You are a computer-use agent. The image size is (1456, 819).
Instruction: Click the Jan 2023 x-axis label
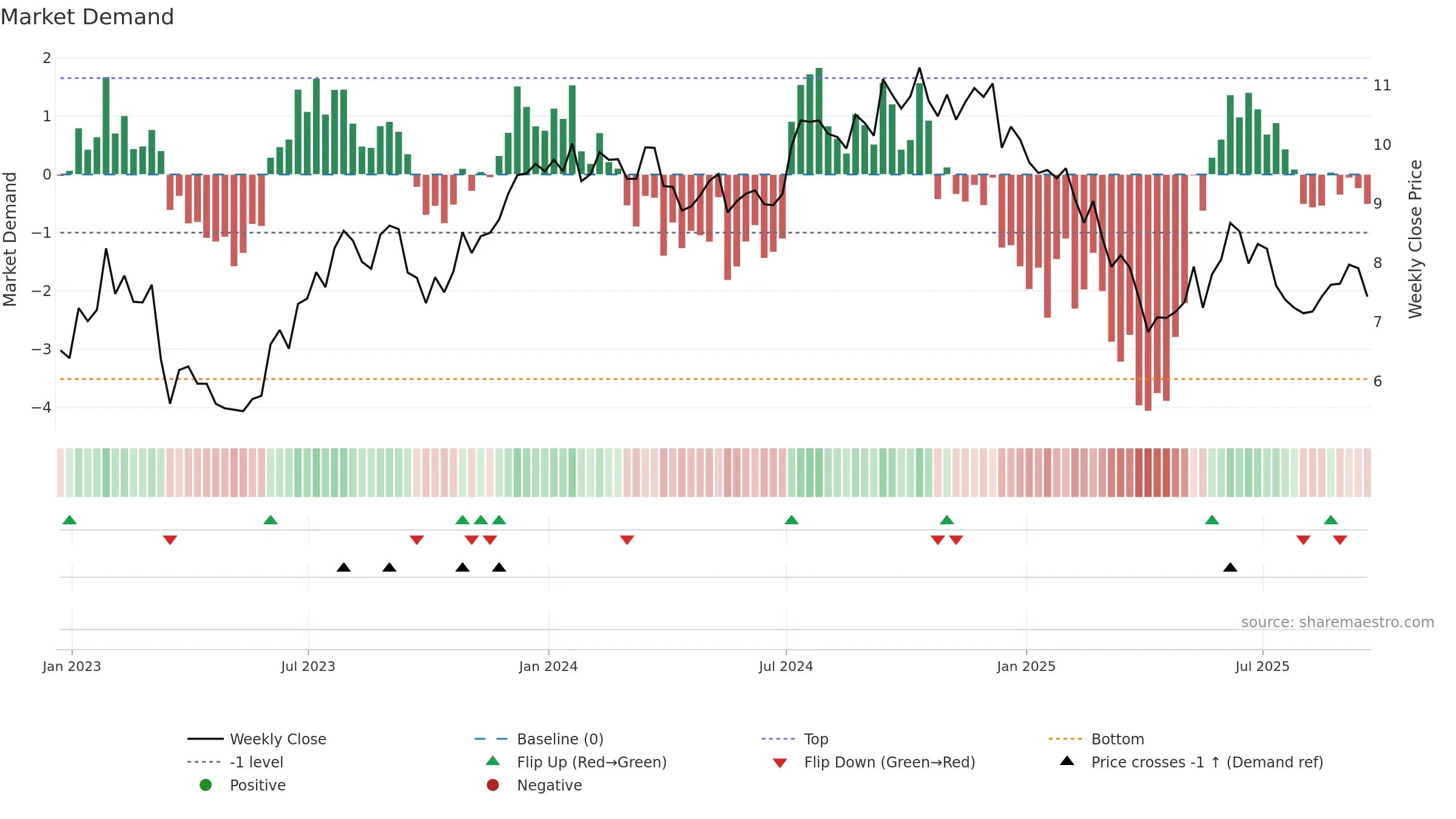[x=72, y=666]
